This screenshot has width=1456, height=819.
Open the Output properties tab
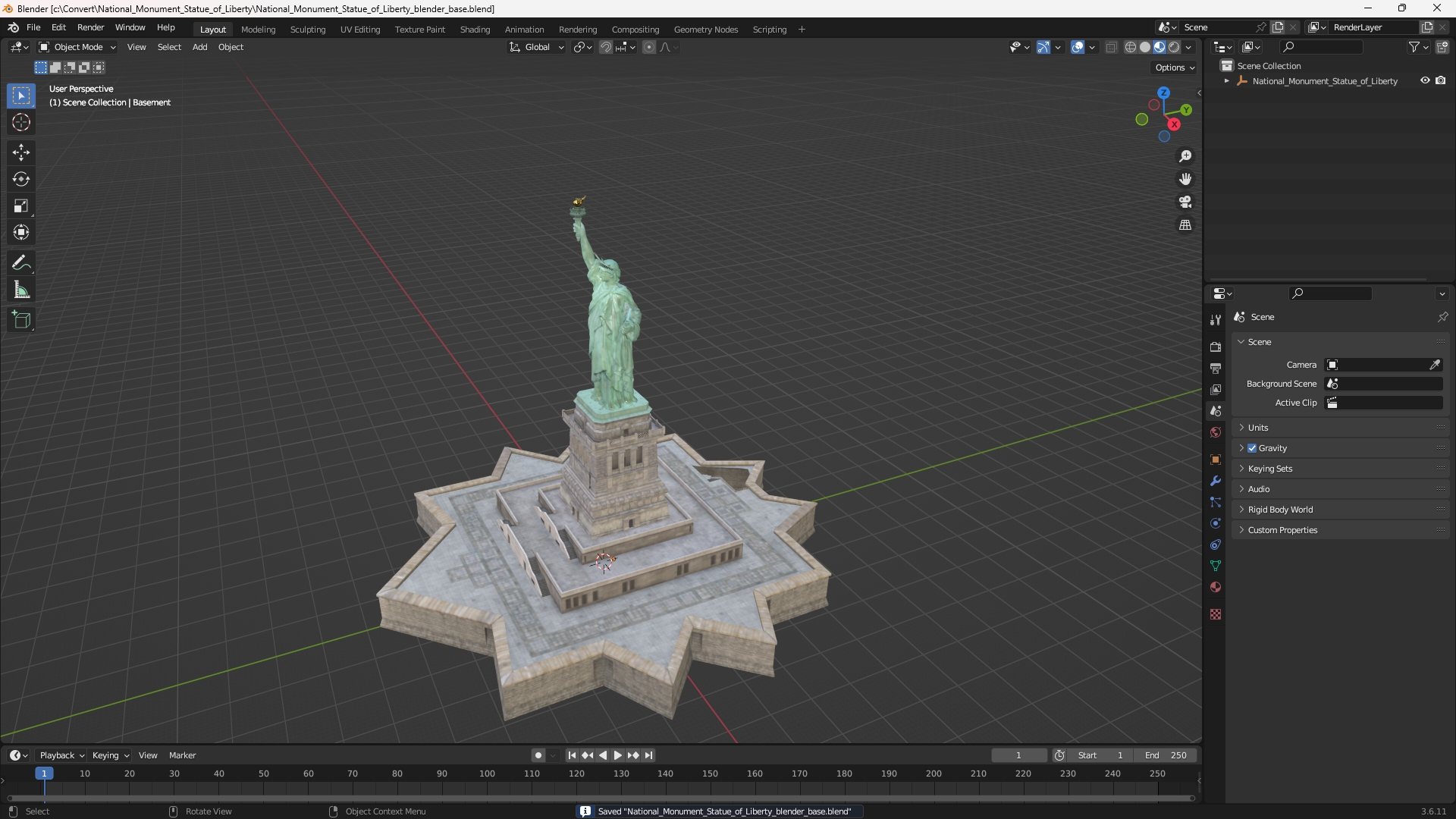pyautogui.click(x=1216, y=368)
